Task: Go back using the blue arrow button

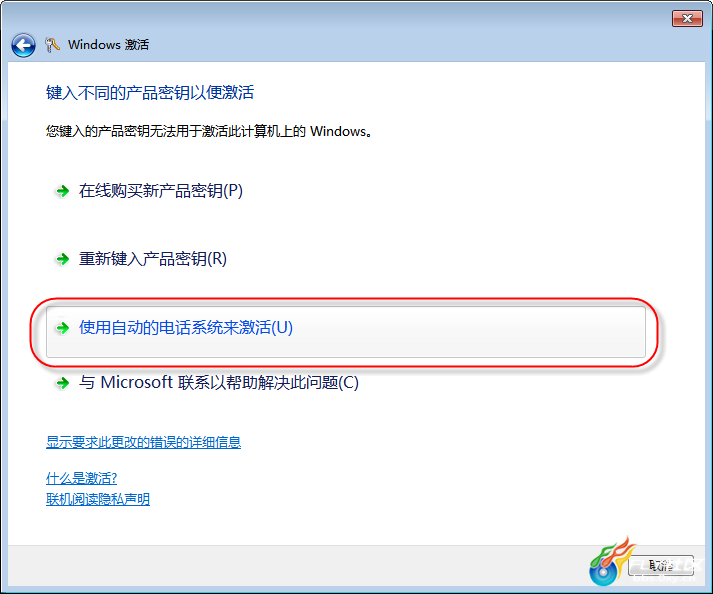Action: tap(23, 45)
